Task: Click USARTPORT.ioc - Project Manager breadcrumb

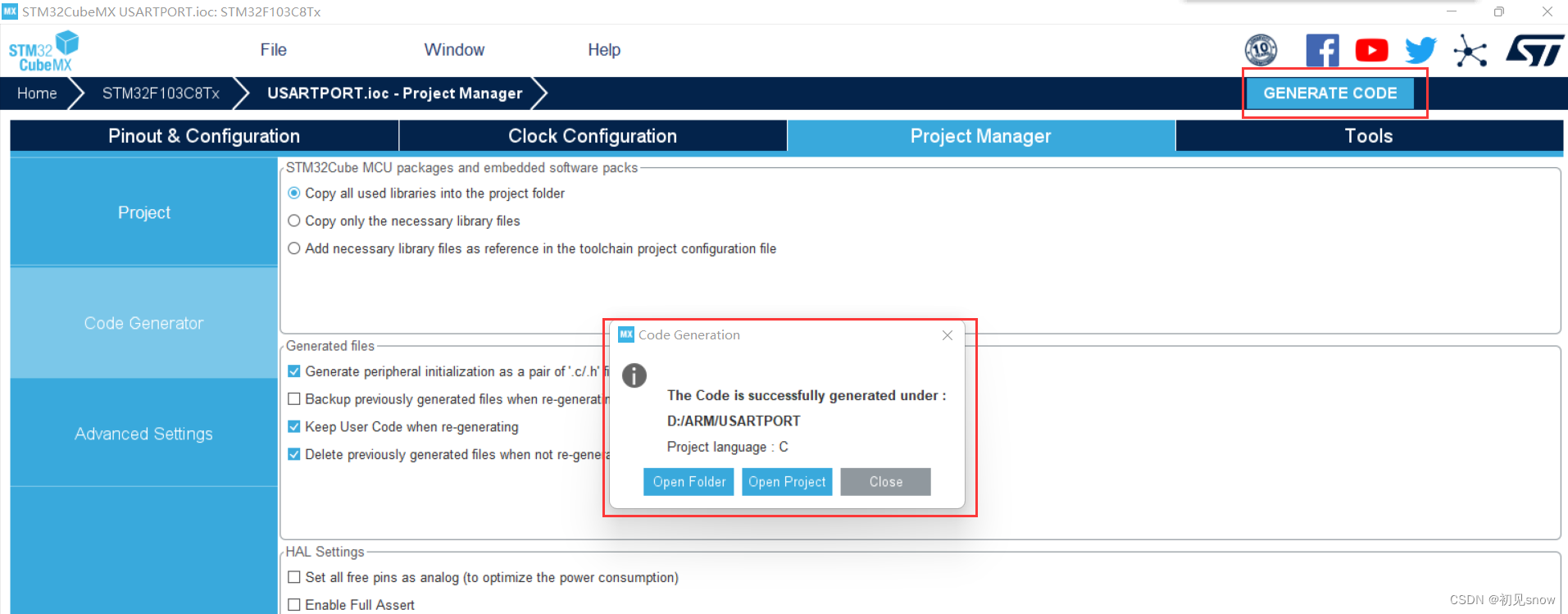Action: (x=394, y=93)
